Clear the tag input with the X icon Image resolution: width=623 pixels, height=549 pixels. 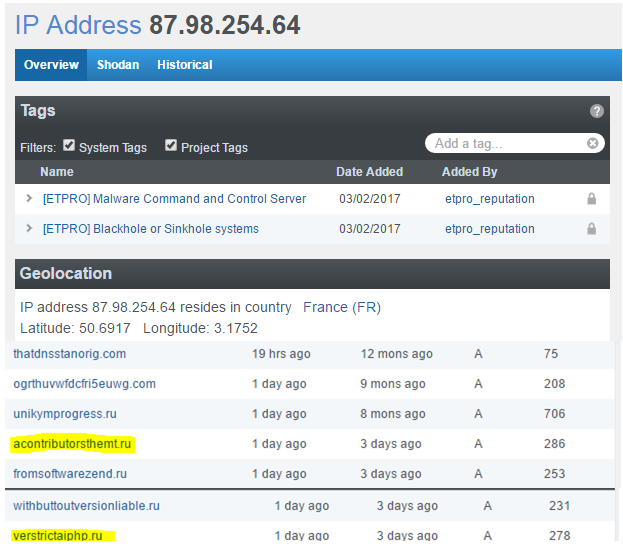click(x=592, y=144)
